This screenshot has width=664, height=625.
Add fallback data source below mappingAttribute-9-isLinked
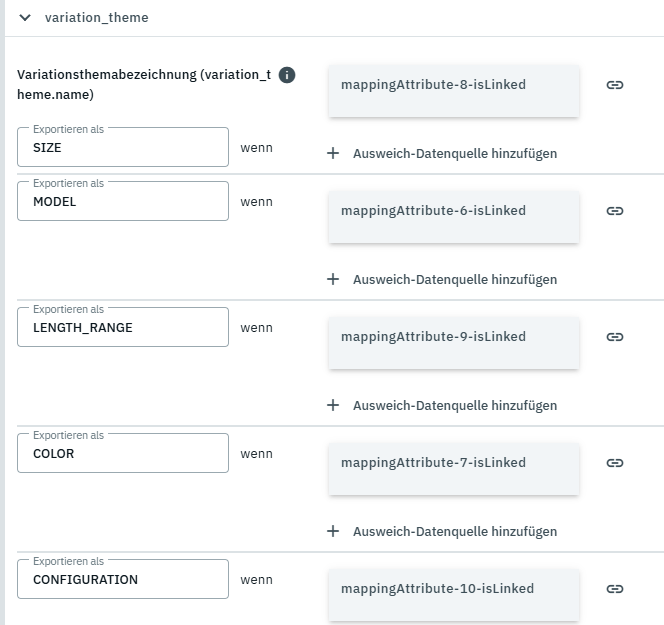[x=443, y=405]
